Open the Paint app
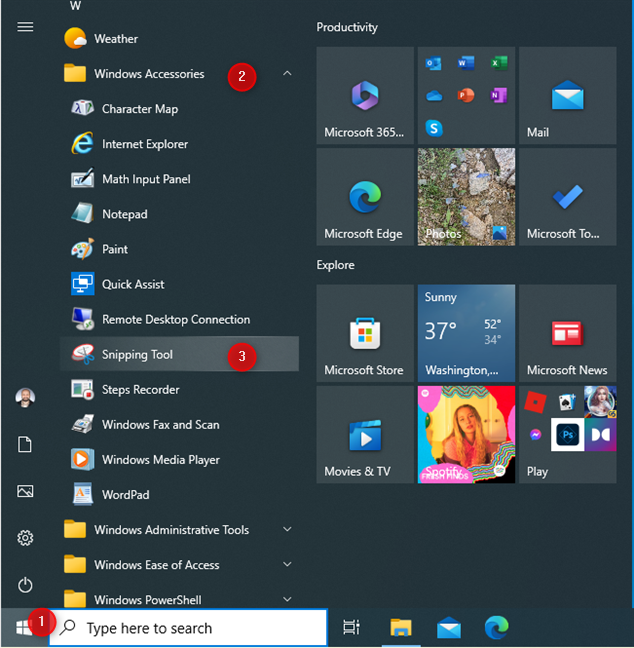This screenshot has width=634, height=648. click(115, 249)
